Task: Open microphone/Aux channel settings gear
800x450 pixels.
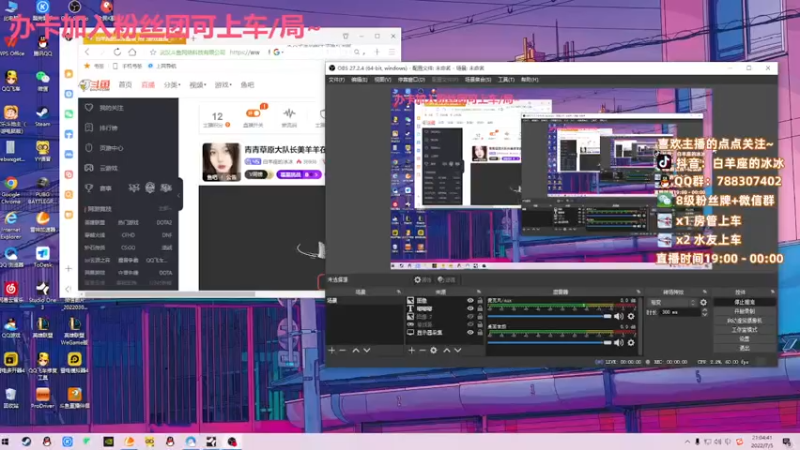Action: 631,316
